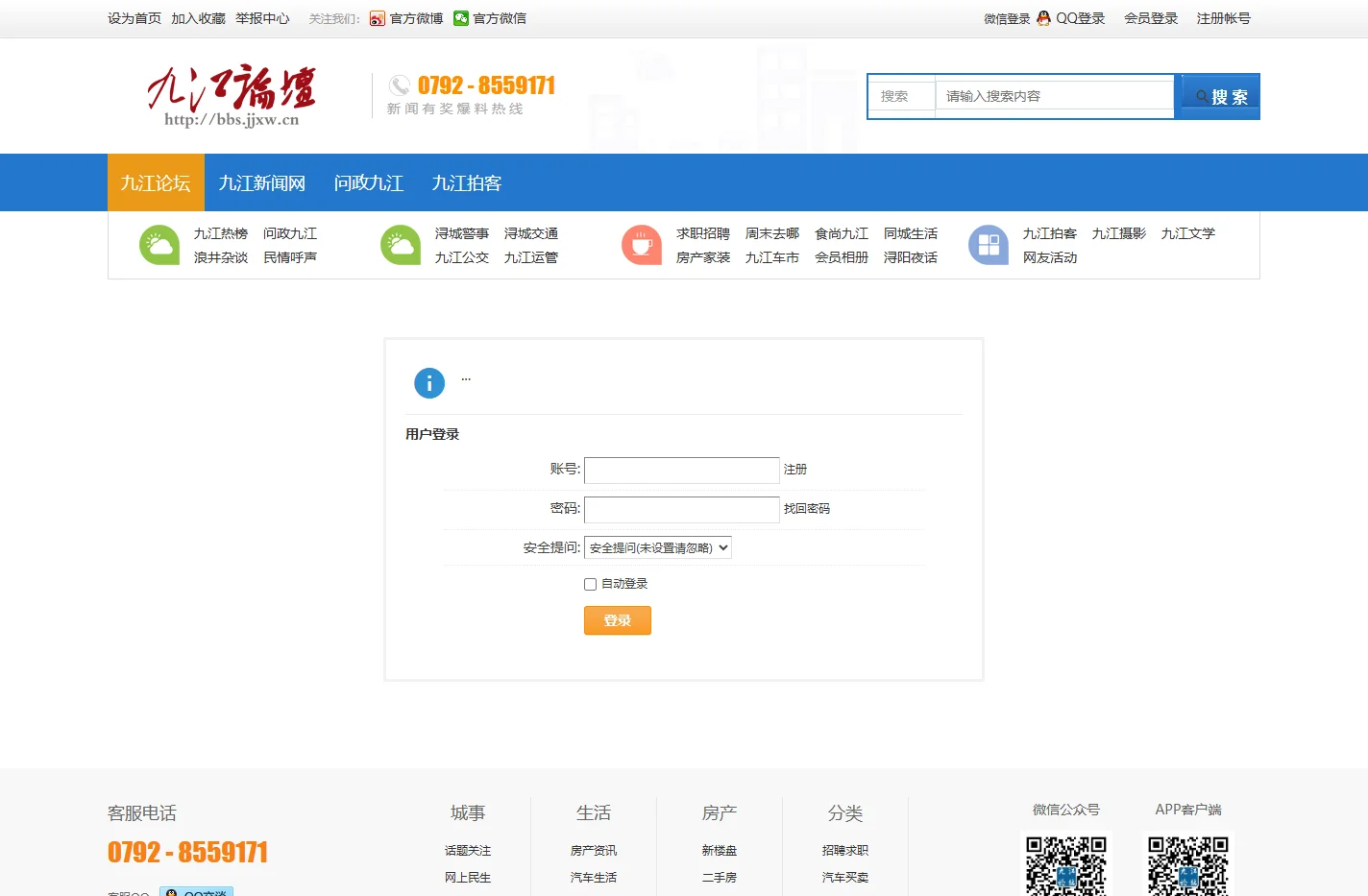Open the 食尚九江 board link

pyautogui.click(x=842, y=233)
